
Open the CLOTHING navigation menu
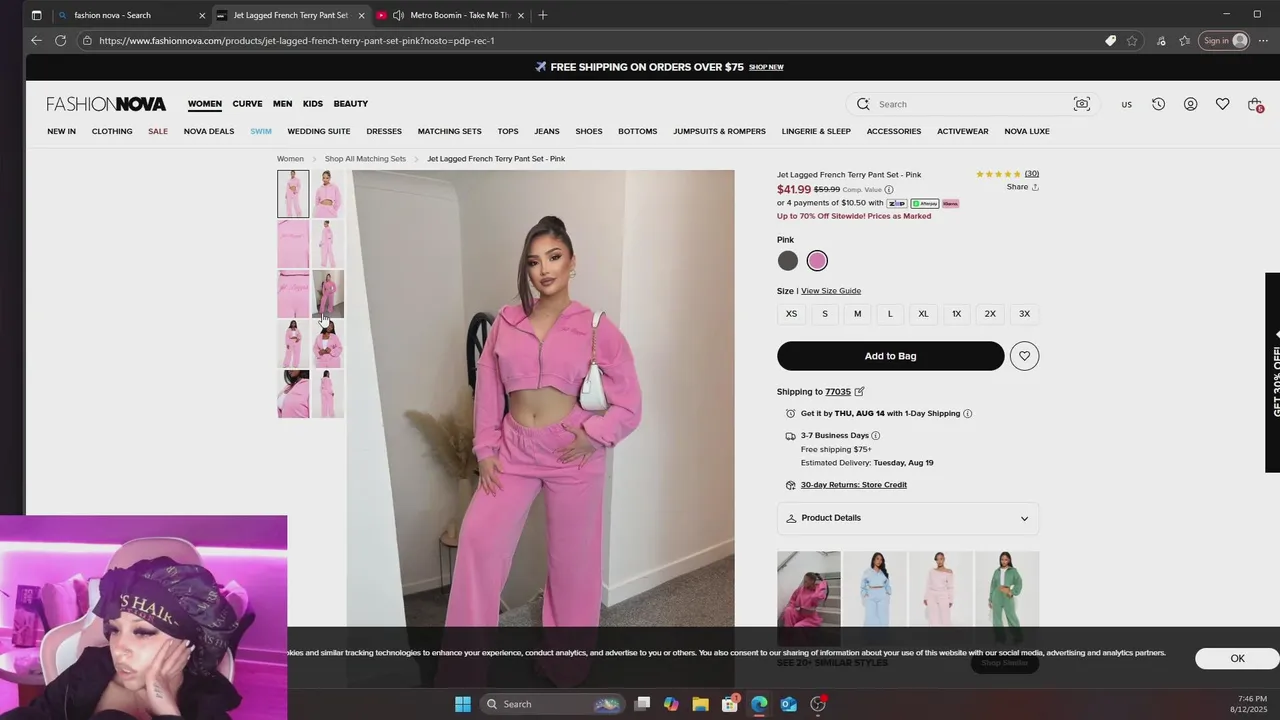pos(112,131)
